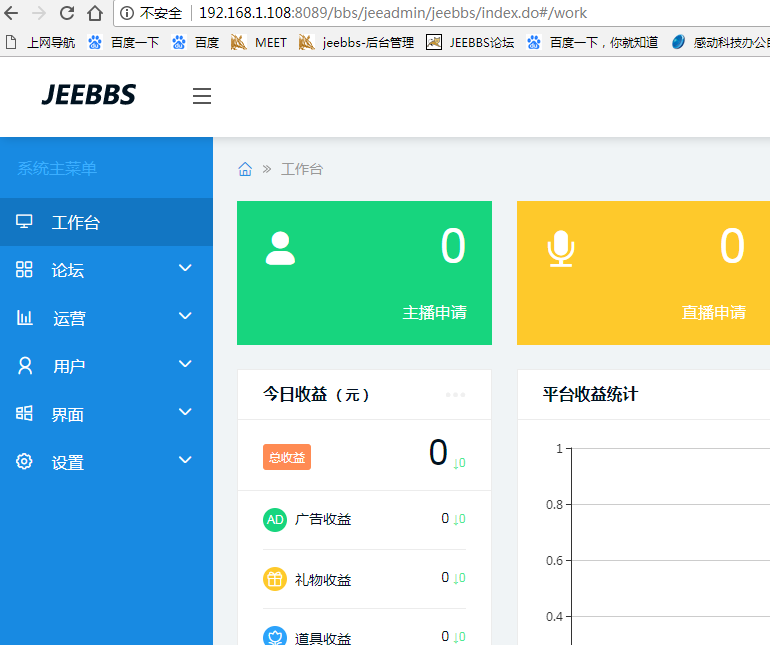Click the hamburger menu icon to collapse sidebar
The height and width of the screenshot is (645, 770).
click(x=202, y=96)
